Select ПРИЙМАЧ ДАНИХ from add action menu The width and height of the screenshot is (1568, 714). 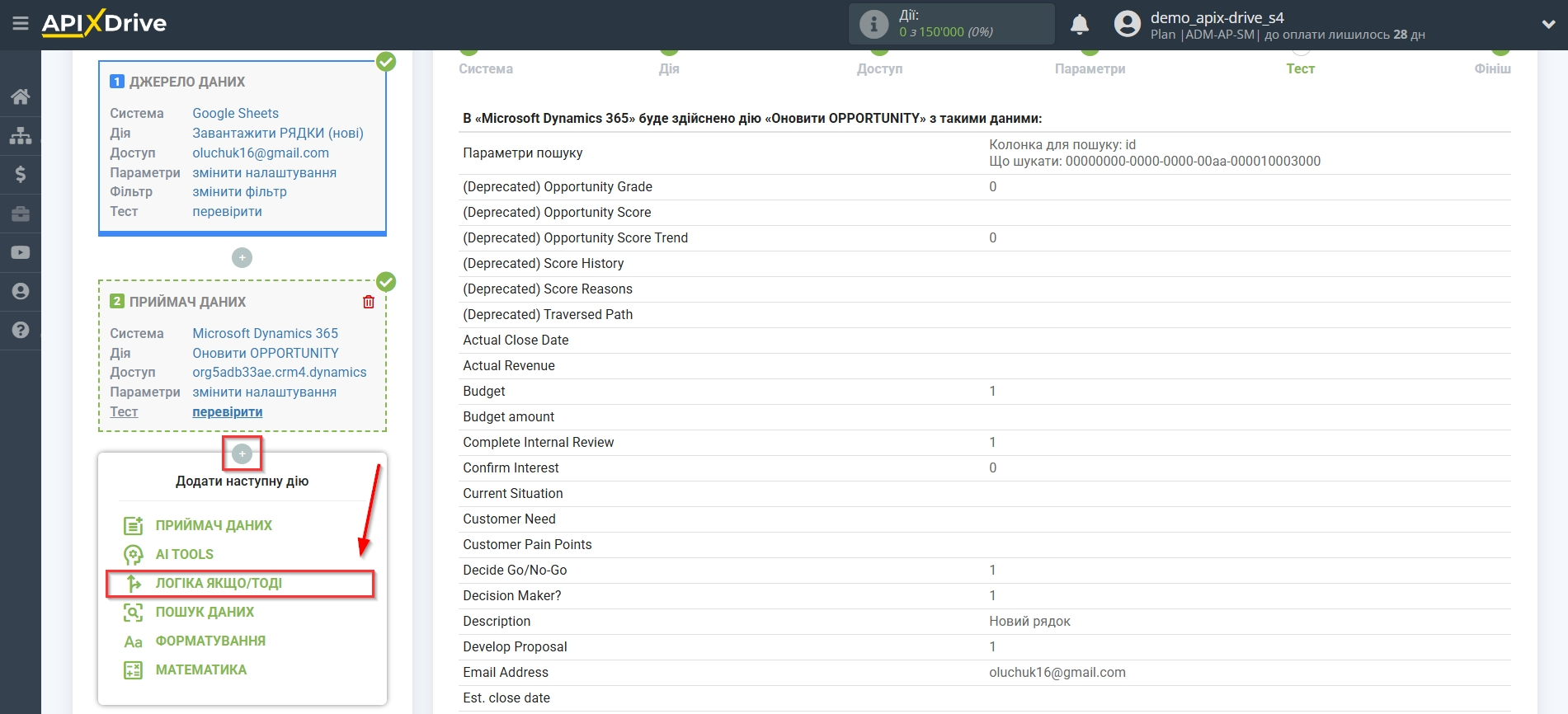(214, 525)
